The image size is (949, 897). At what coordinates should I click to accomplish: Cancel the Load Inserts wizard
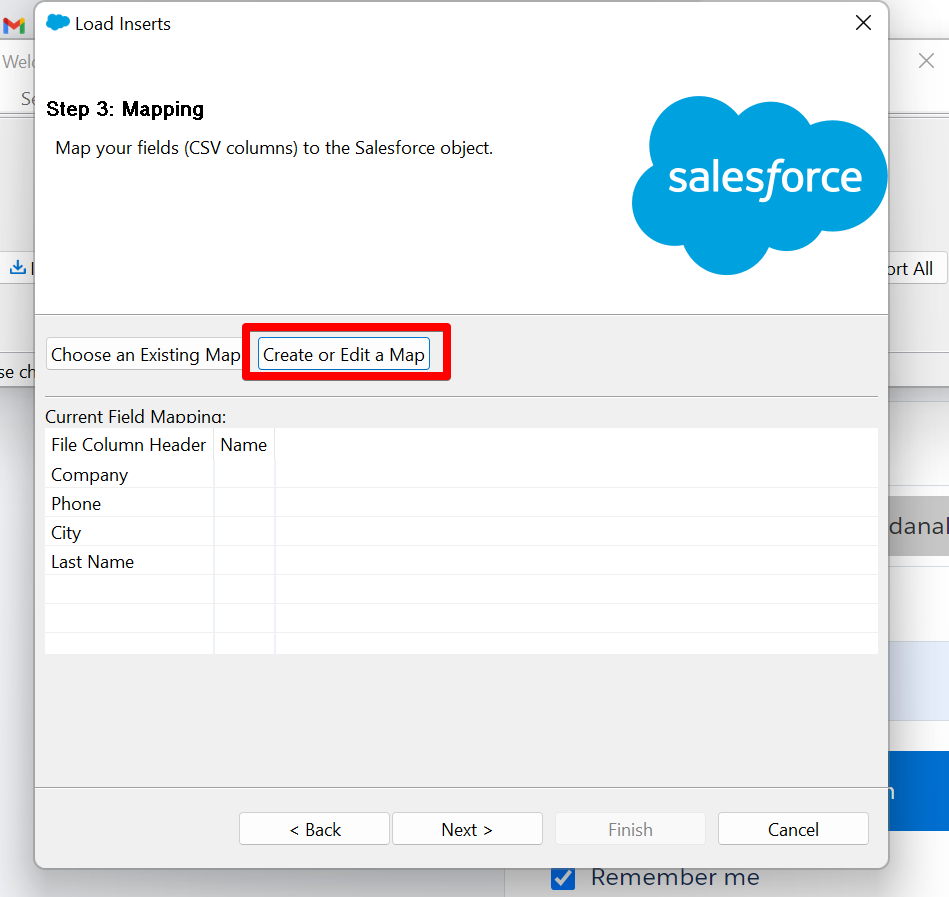[793, 829]
